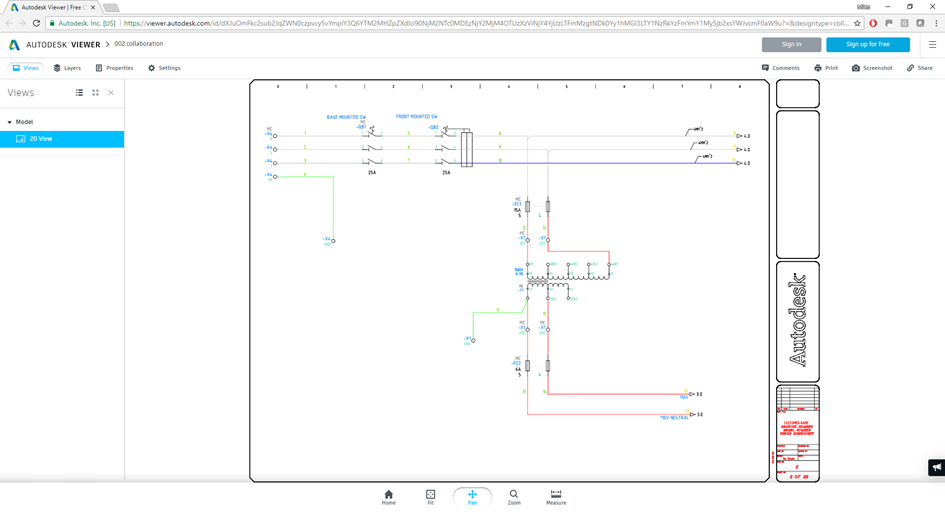Print the current drawing
This screenshot has height=512, width=945.
pos(826,68)
